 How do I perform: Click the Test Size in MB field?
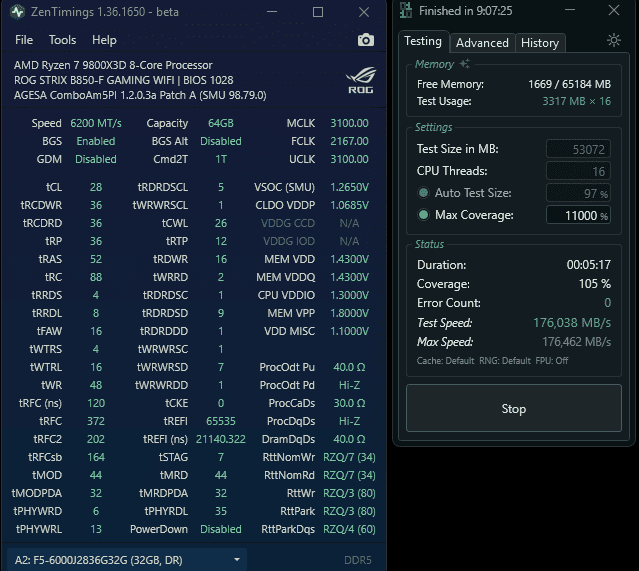[x=578, y=149]
